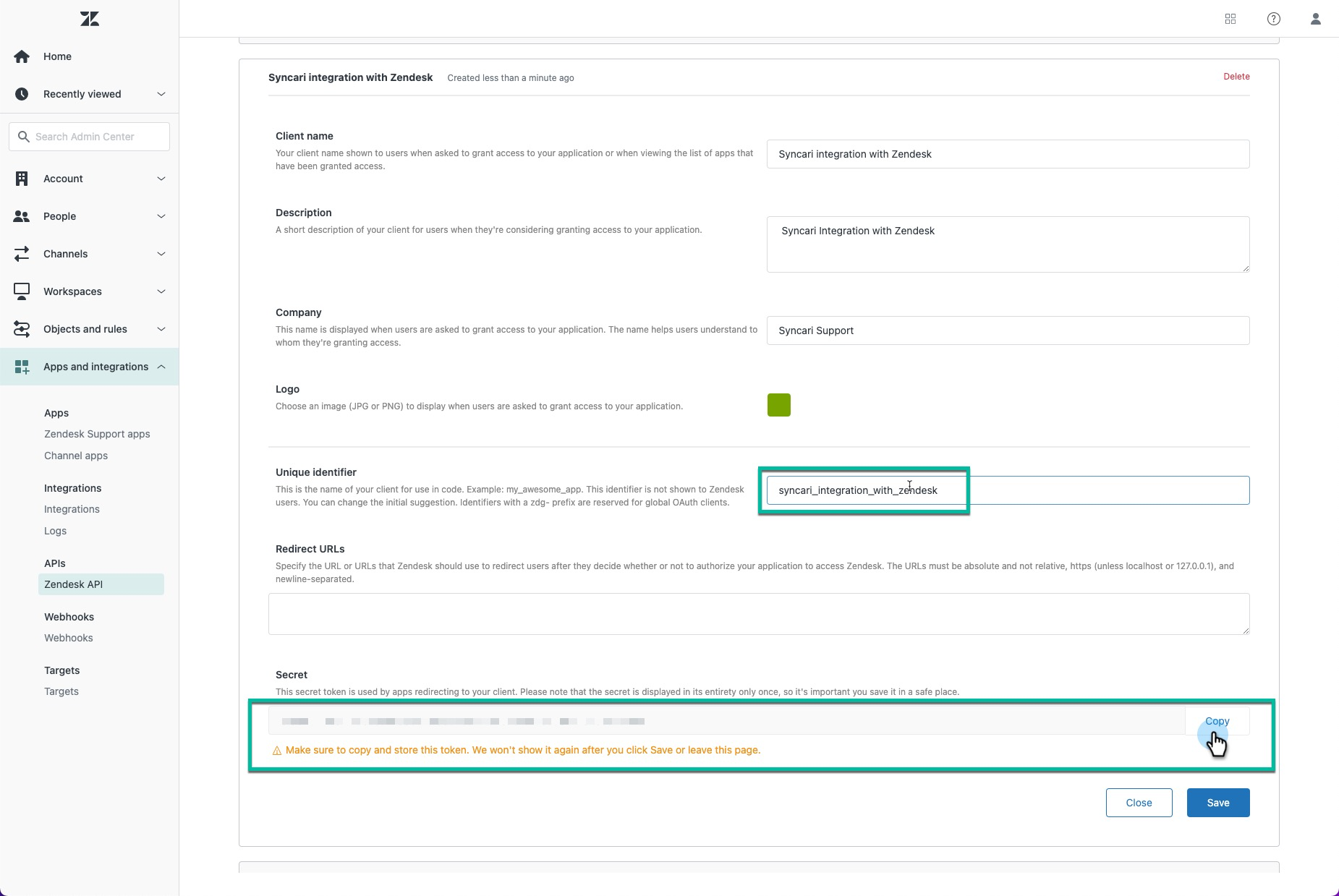Image resolution: width=1339 pixels, height=896 pixels.
Task: Click the masked secret token field
Action: 726,721
